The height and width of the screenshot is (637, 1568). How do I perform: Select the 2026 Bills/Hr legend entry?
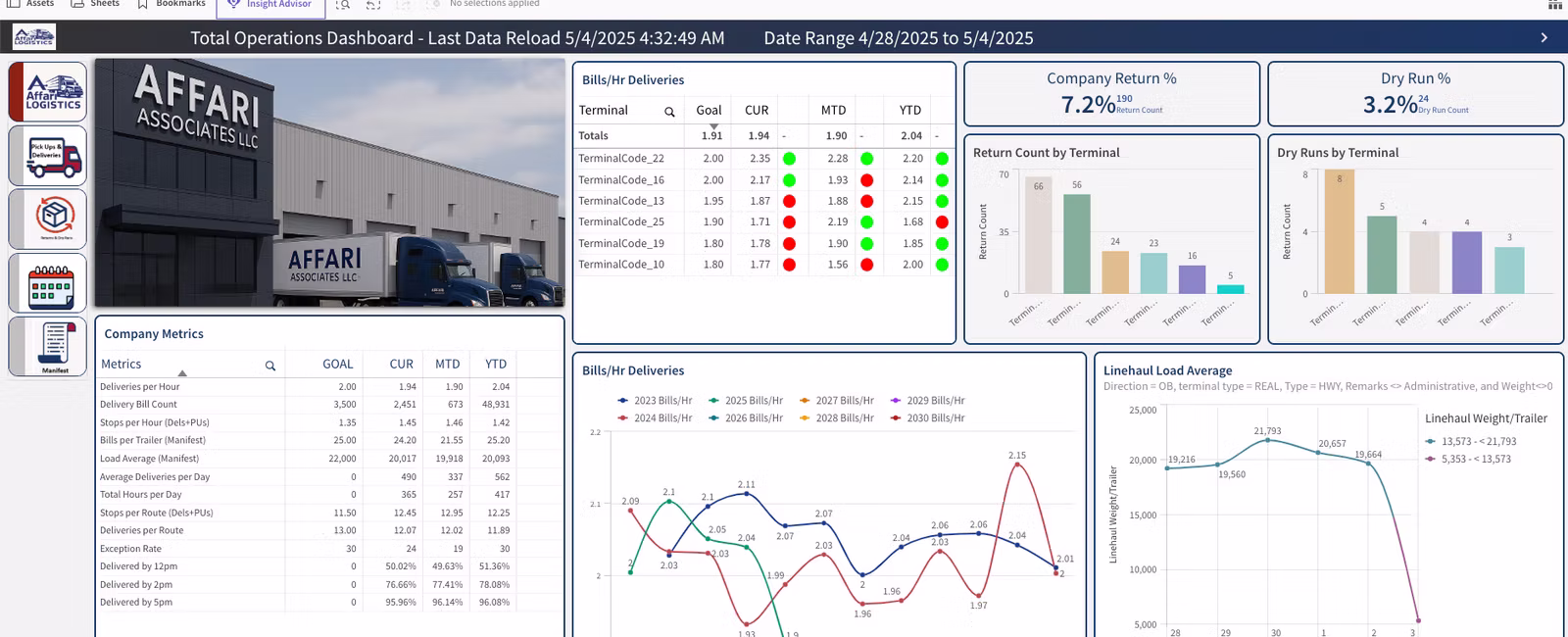(x=746, y=418)
